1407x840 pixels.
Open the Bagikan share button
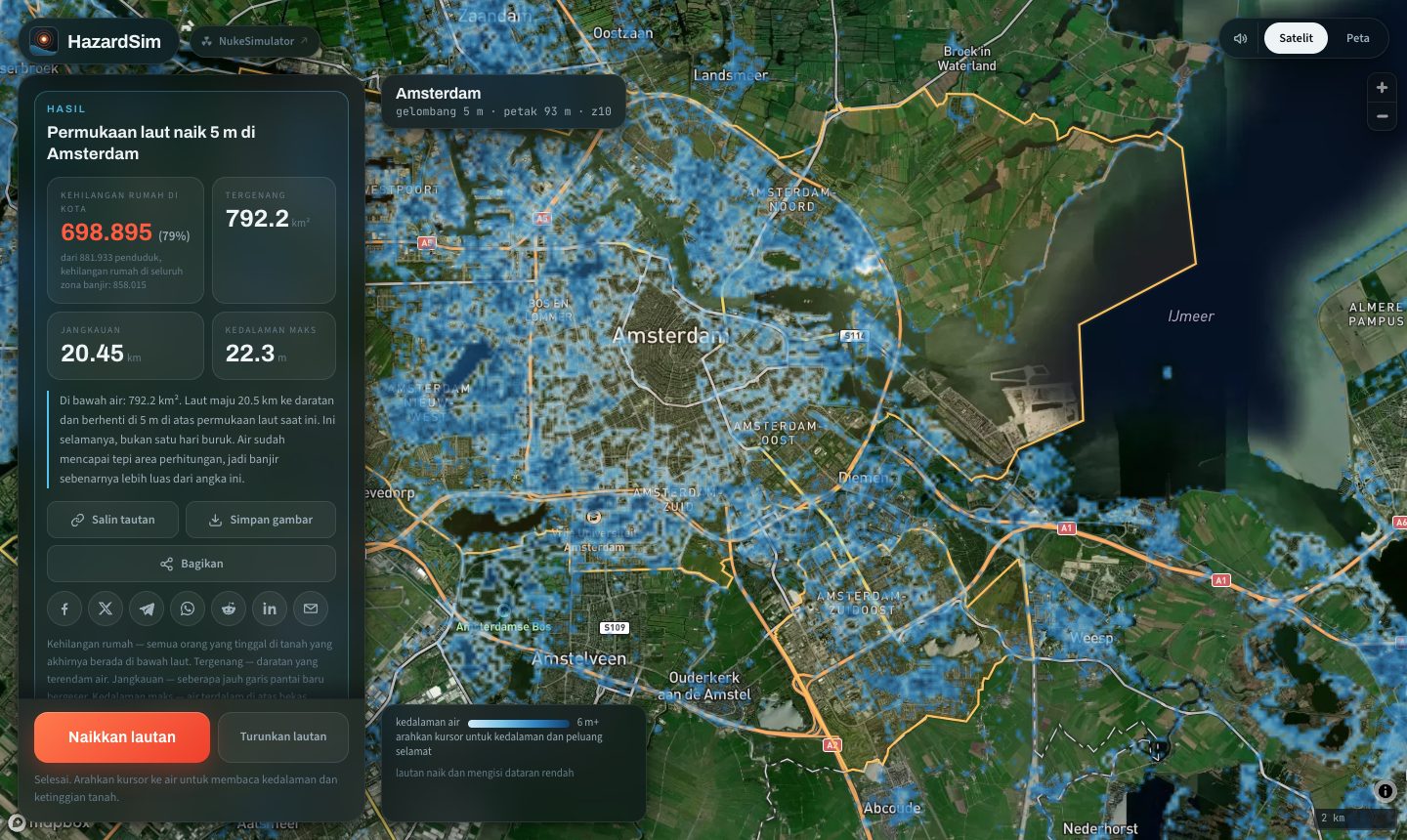click(192, 564)
